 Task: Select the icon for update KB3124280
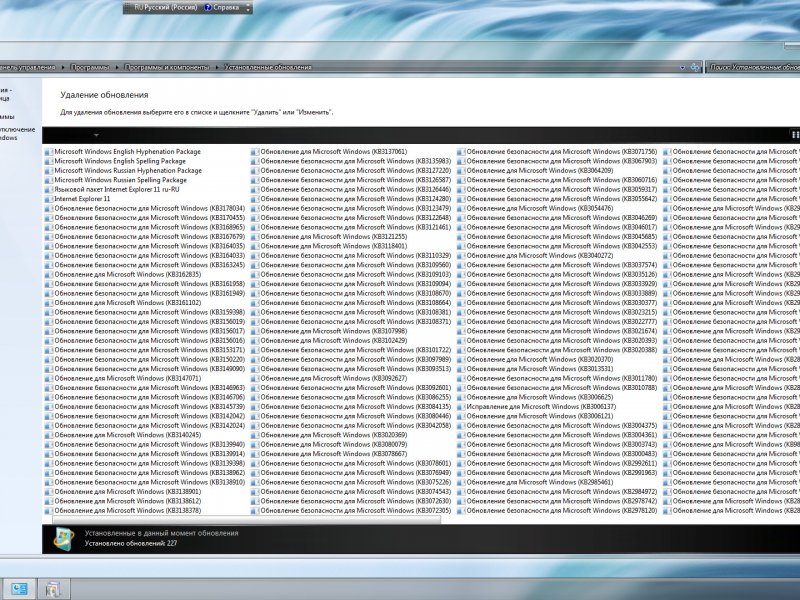pos(255,199)
